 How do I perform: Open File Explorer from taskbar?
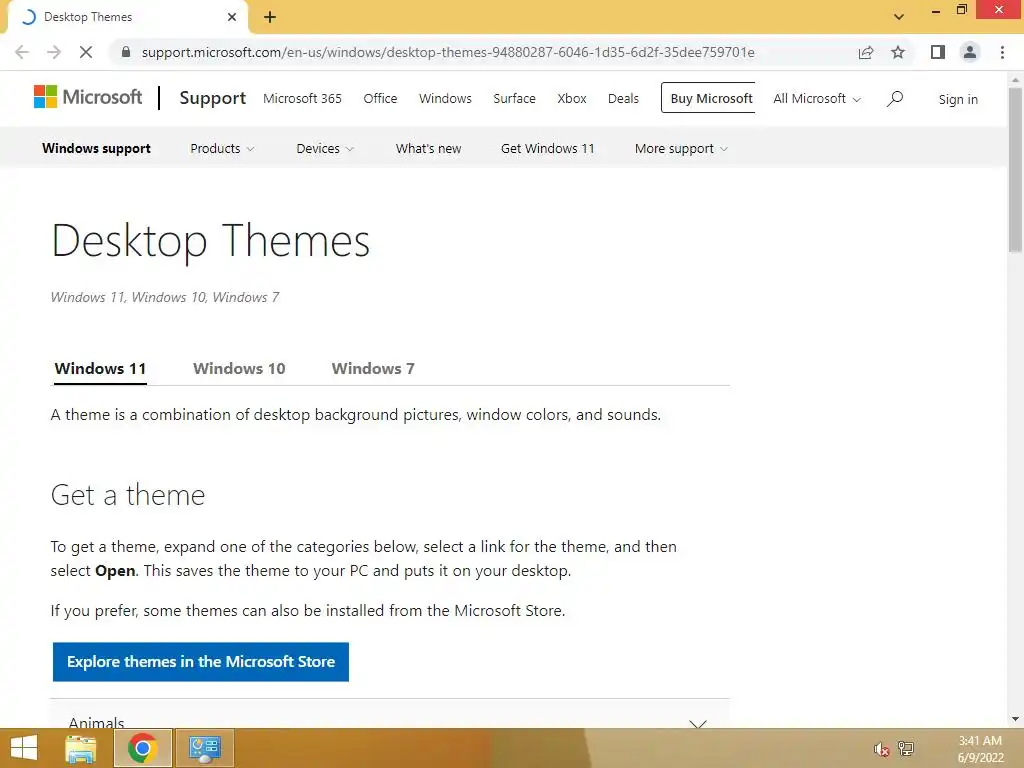[81, 748]
